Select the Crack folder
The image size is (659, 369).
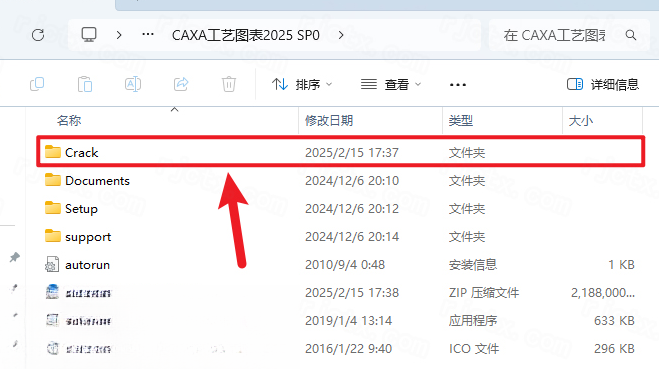(x=340, y=152)
